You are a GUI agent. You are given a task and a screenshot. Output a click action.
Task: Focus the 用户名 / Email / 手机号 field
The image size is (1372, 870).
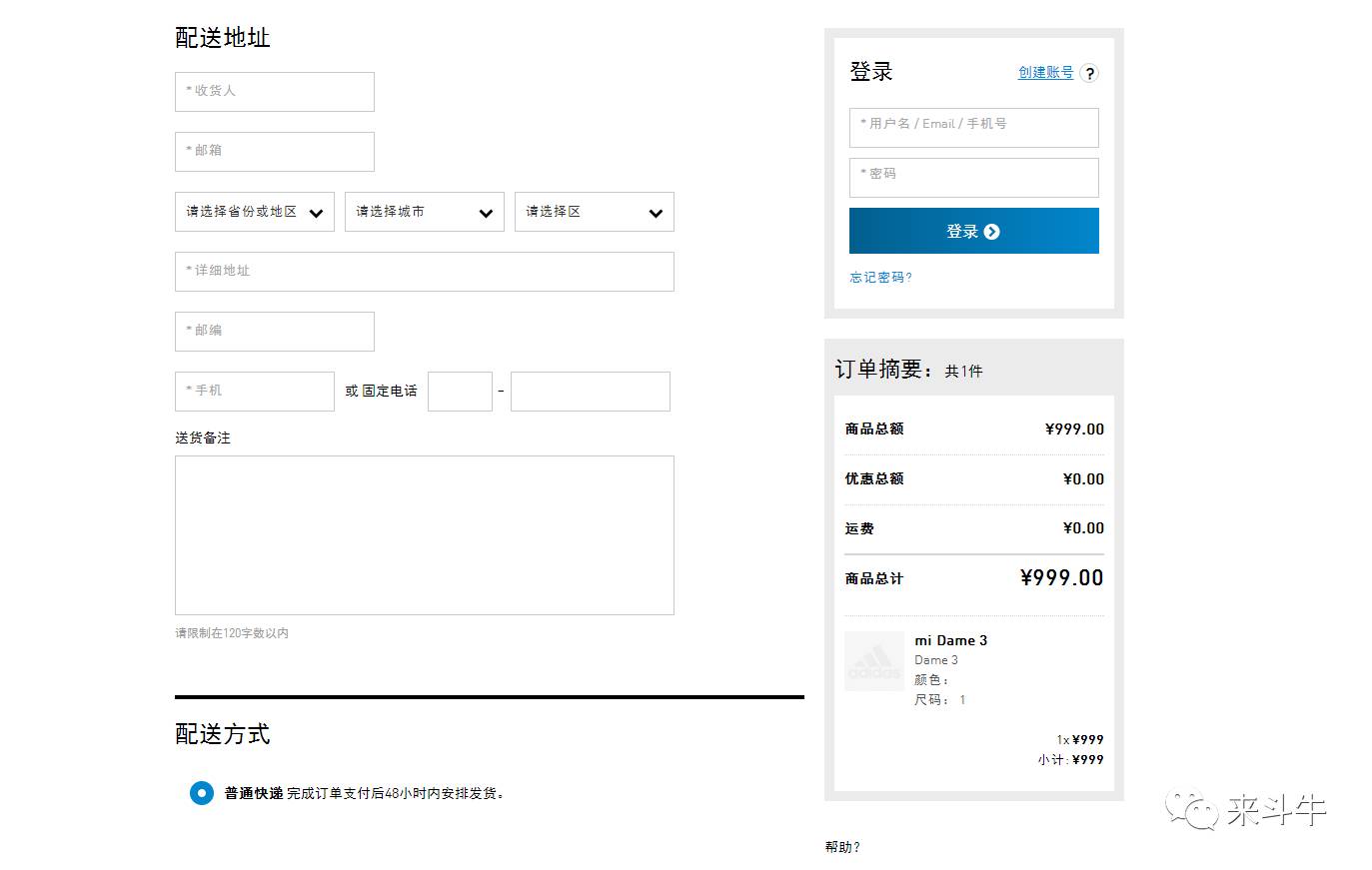coord(974,128)
